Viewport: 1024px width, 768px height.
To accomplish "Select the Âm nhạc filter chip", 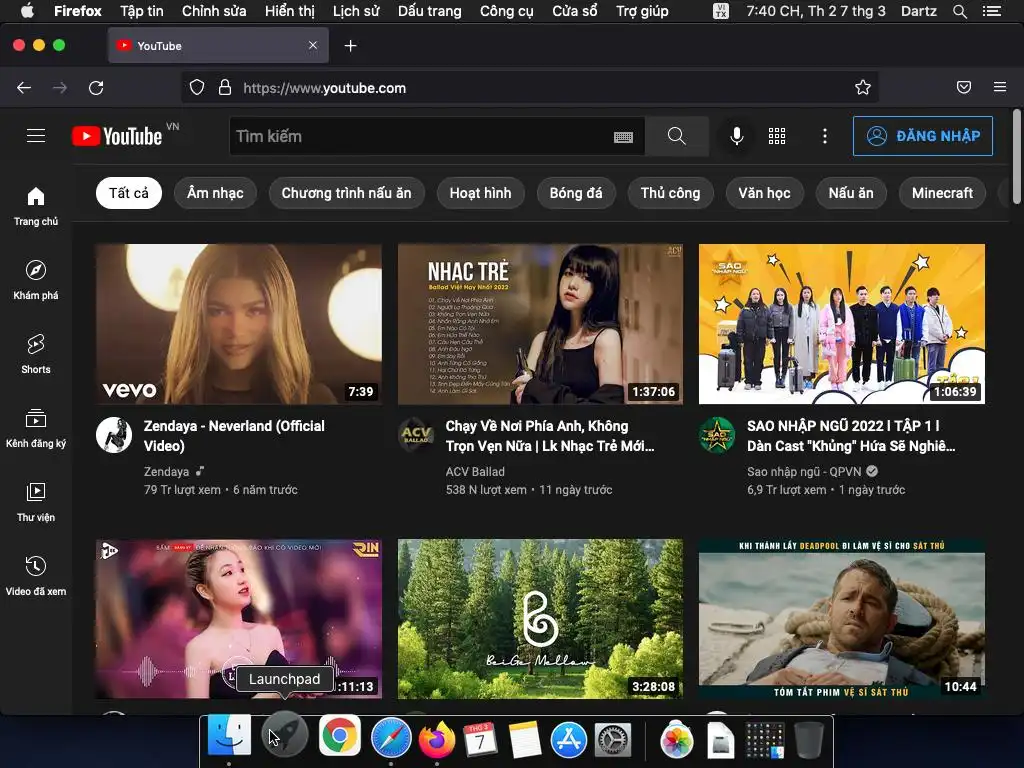I will pyautogui.click(x=215, y=193).
